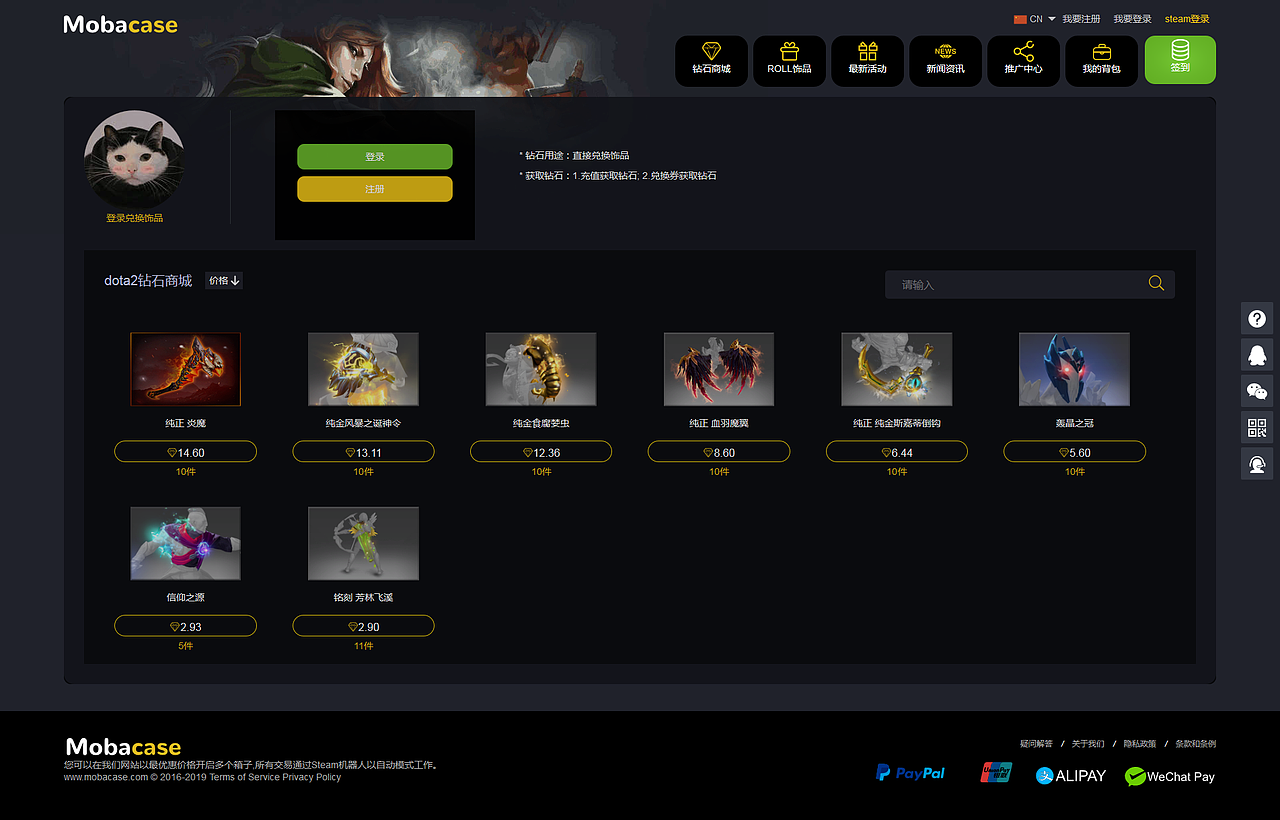Screen dimensions: 1280x820
Task: Open the 新闻资讯 news section
Action: click(x=945, y=61)
